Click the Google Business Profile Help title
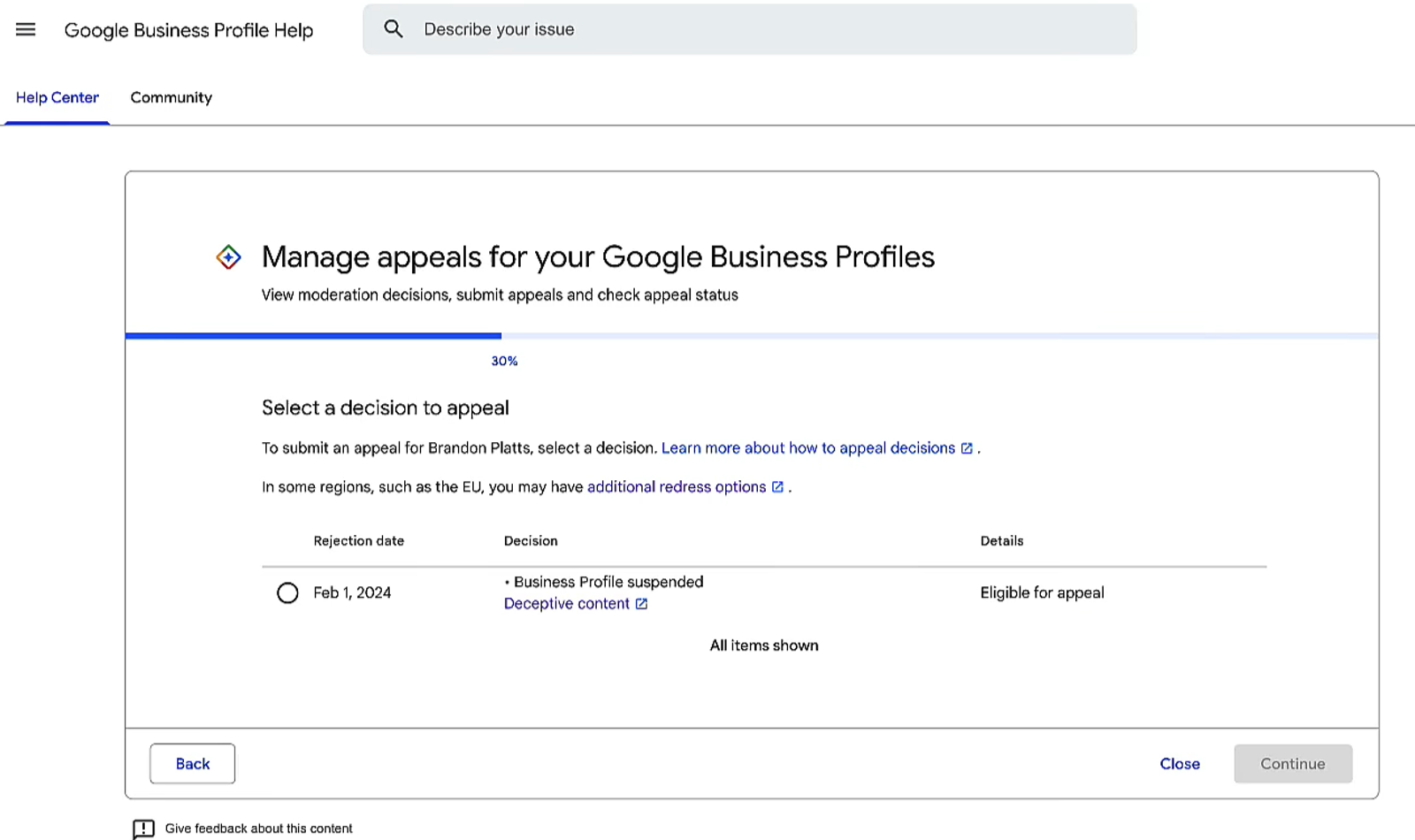 click(x=188, y=30)
